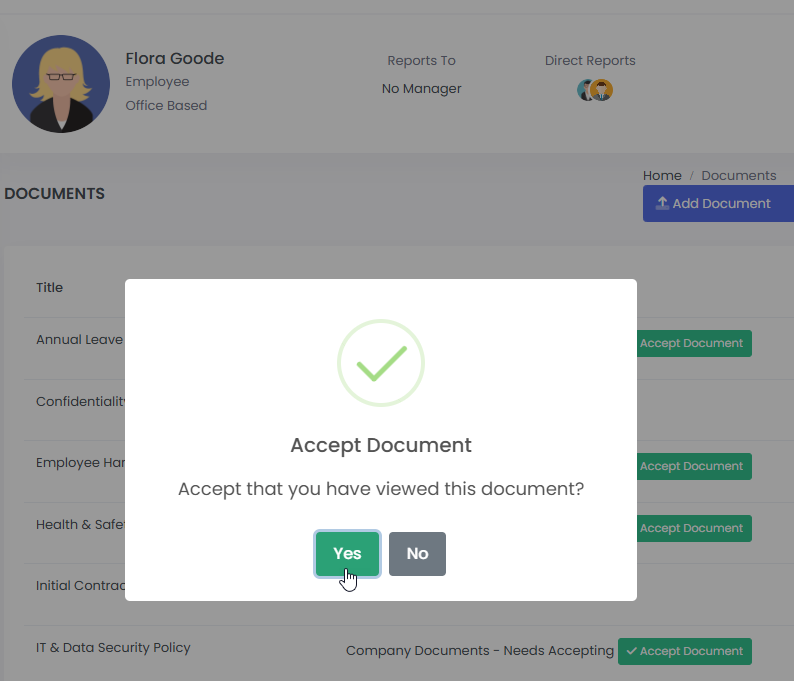This screenshot has width=794, height=681.
Task: Click the Title column header
Action: point(49,287)
